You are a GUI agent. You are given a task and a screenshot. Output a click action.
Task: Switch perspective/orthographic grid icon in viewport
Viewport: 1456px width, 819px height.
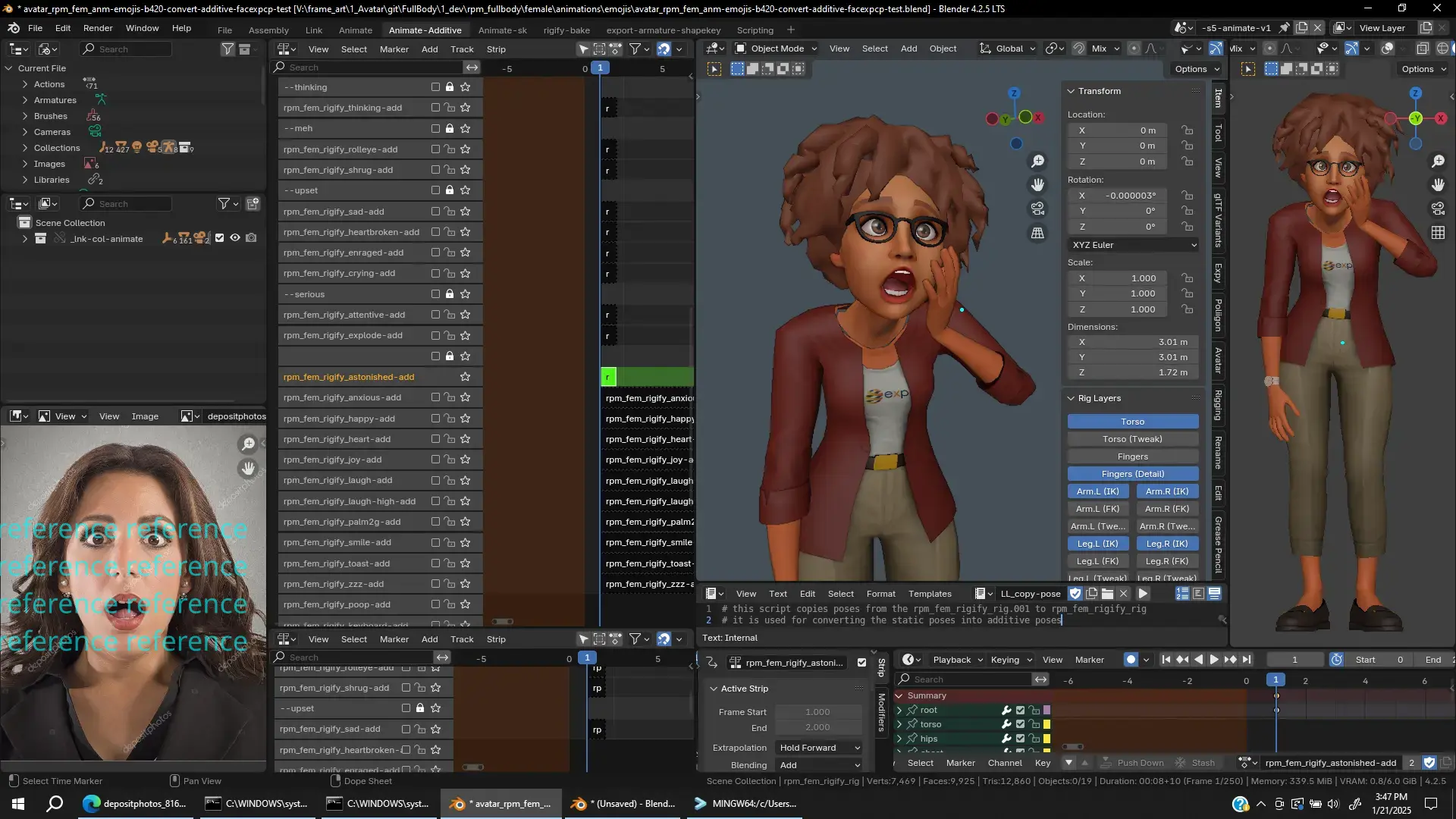coord(1037,234)
